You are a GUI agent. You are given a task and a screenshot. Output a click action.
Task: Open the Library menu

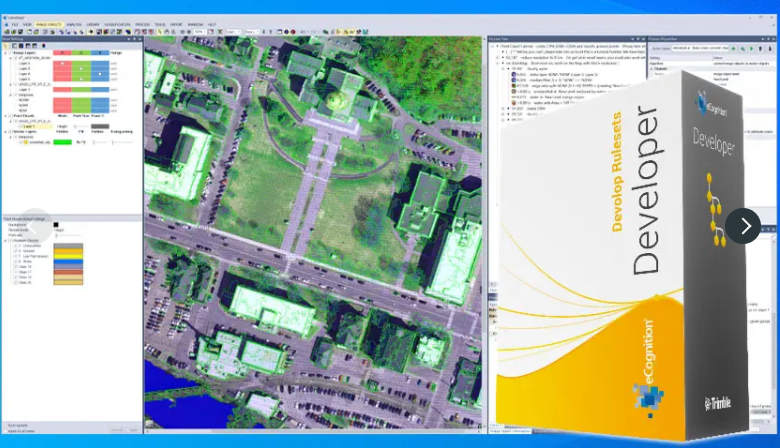pyautogui.click(x=93, y=24)
